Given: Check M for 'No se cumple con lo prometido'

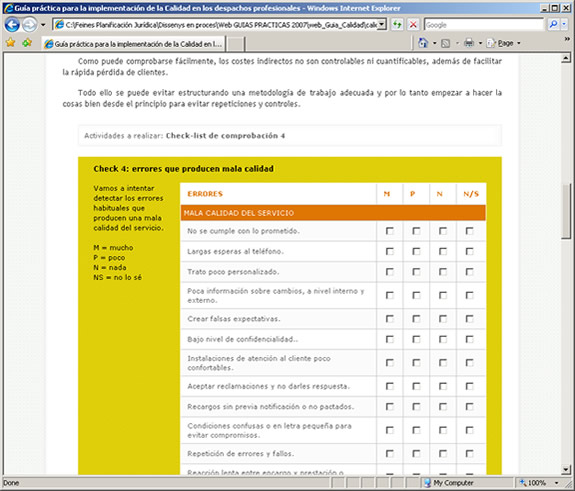Looking at the screenshot, I should coord(389,231).
